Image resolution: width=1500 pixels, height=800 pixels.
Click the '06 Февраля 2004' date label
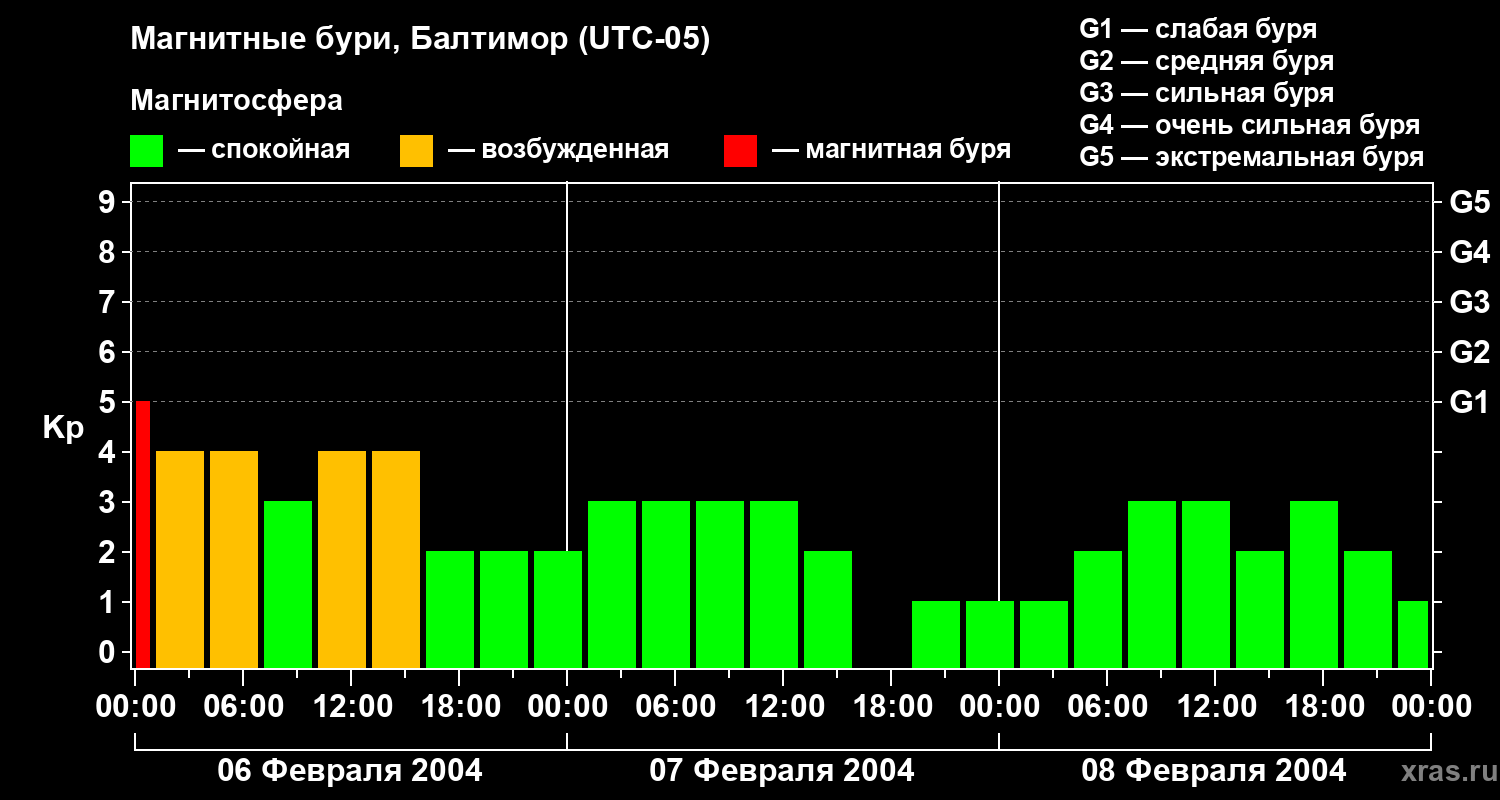[350, 771]
